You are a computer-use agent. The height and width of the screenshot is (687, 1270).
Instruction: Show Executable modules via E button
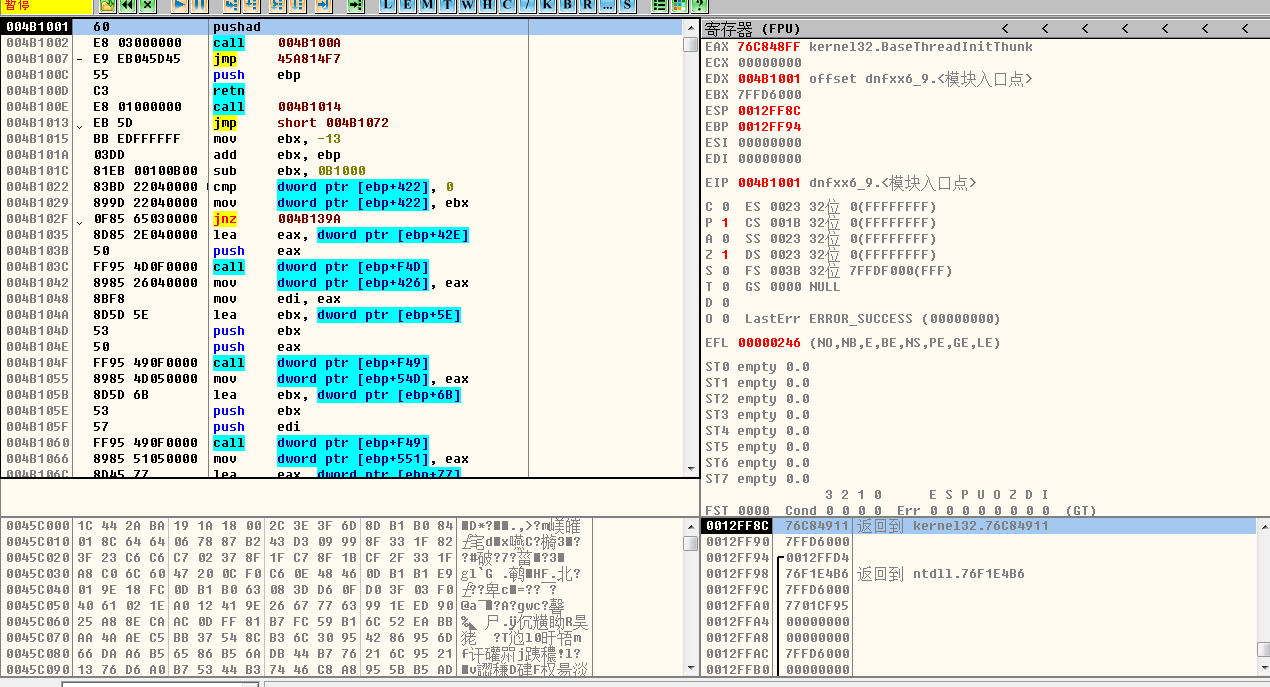(x=407, y=5)
